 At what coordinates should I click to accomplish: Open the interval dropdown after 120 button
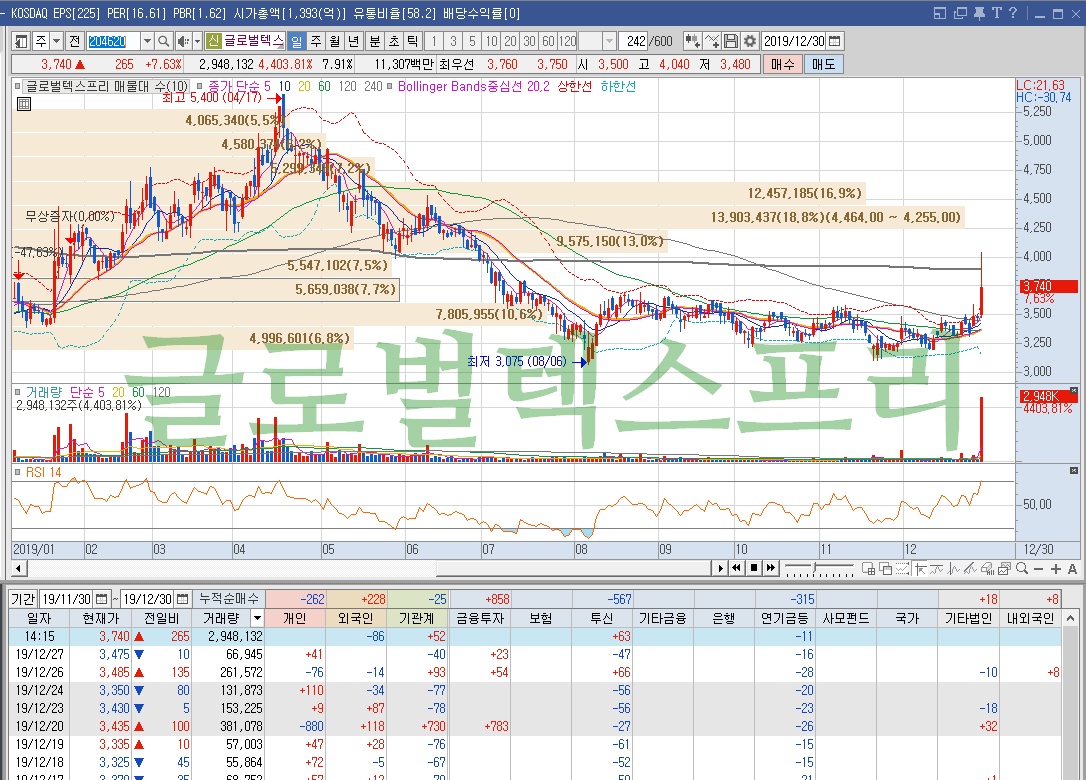pyautogui.click(x=609, y=42)
